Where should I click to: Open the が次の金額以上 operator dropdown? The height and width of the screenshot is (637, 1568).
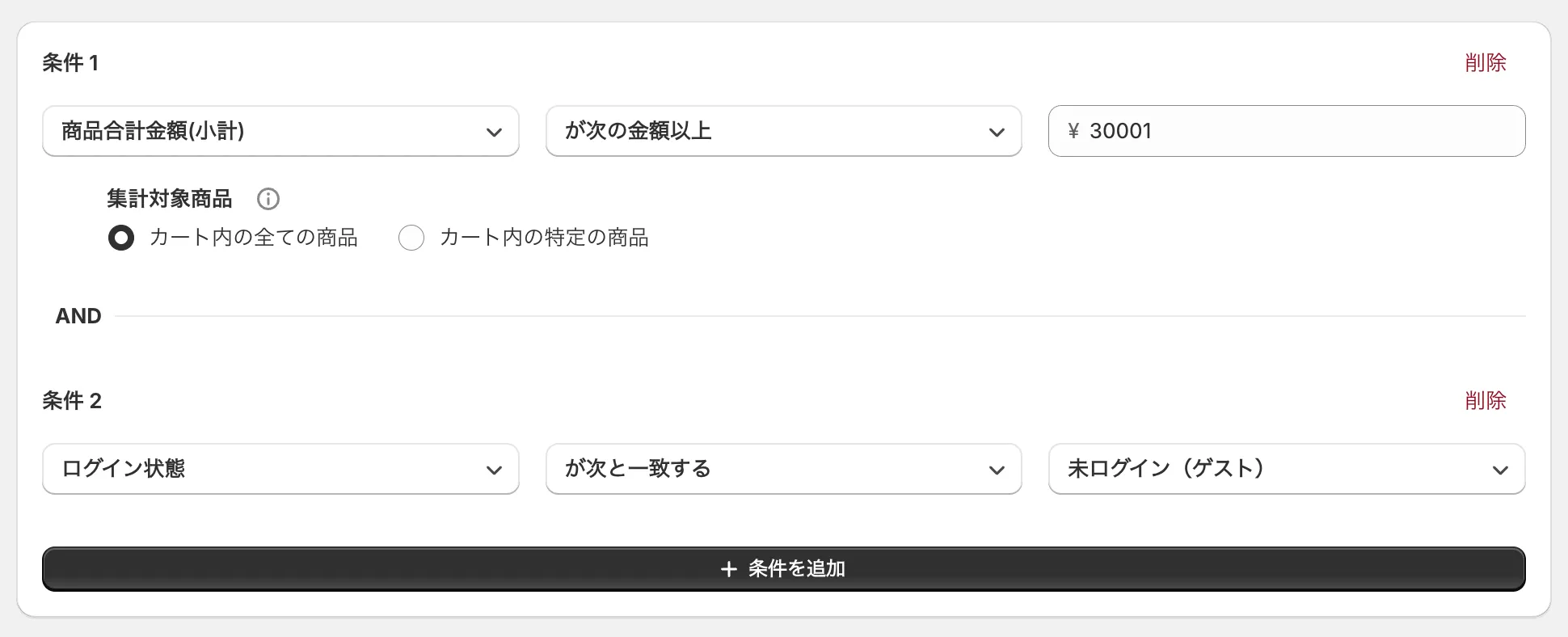(x=783, y=131)
